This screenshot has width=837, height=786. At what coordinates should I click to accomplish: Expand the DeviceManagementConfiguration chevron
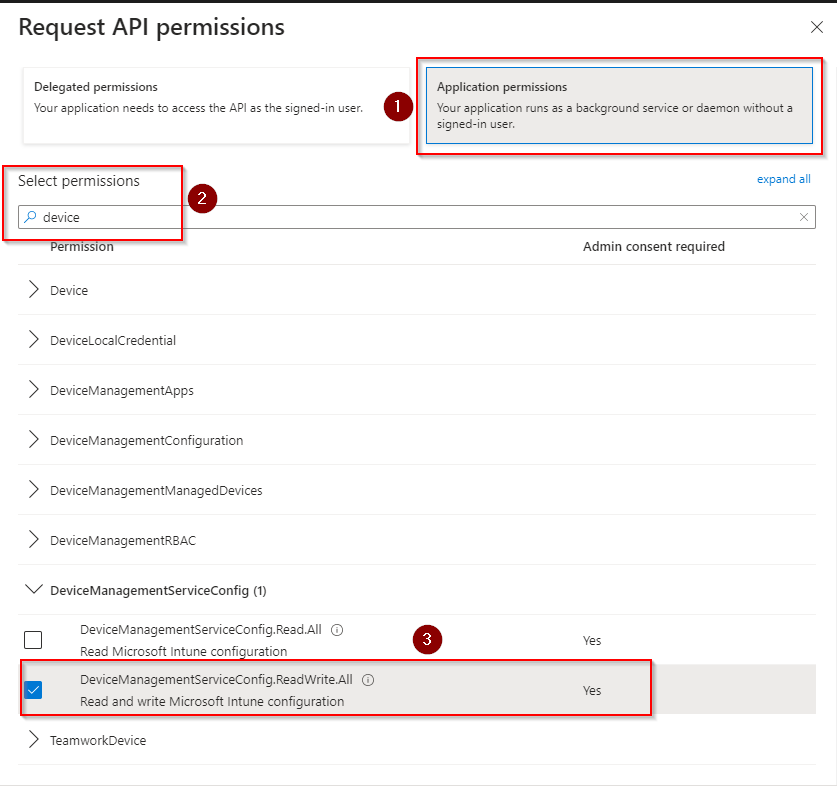click(34, 440)
